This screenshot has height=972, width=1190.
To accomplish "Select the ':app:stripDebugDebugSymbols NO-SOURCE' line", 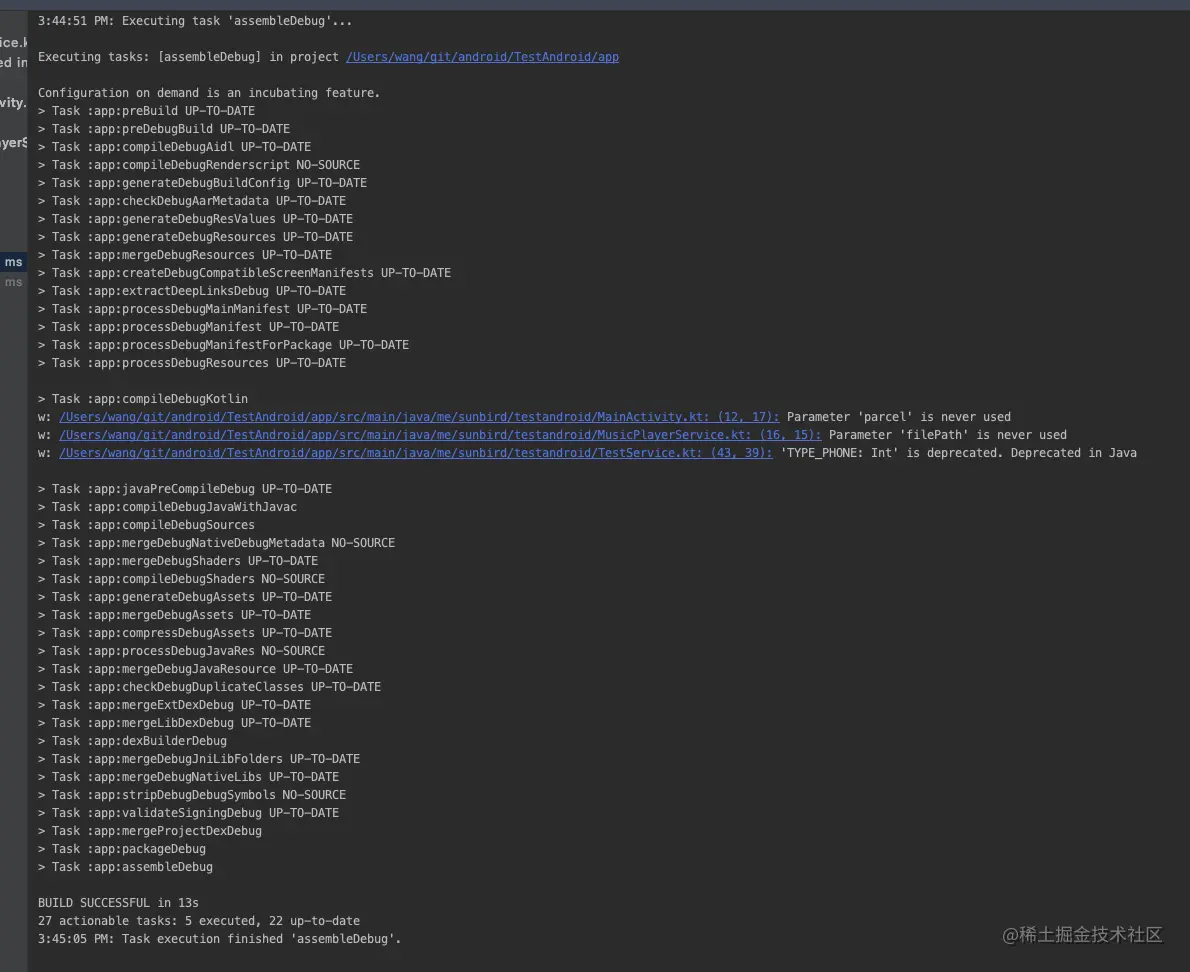I will pyautogui.click(x=192, y=796).
